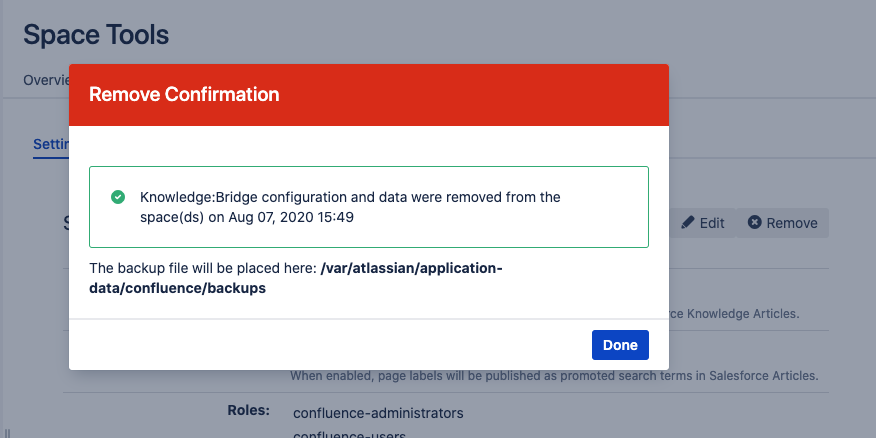Click the Remove Confirmation dialog title
Viewport: 876px width, 438px height.
click(x=184, y=95)
